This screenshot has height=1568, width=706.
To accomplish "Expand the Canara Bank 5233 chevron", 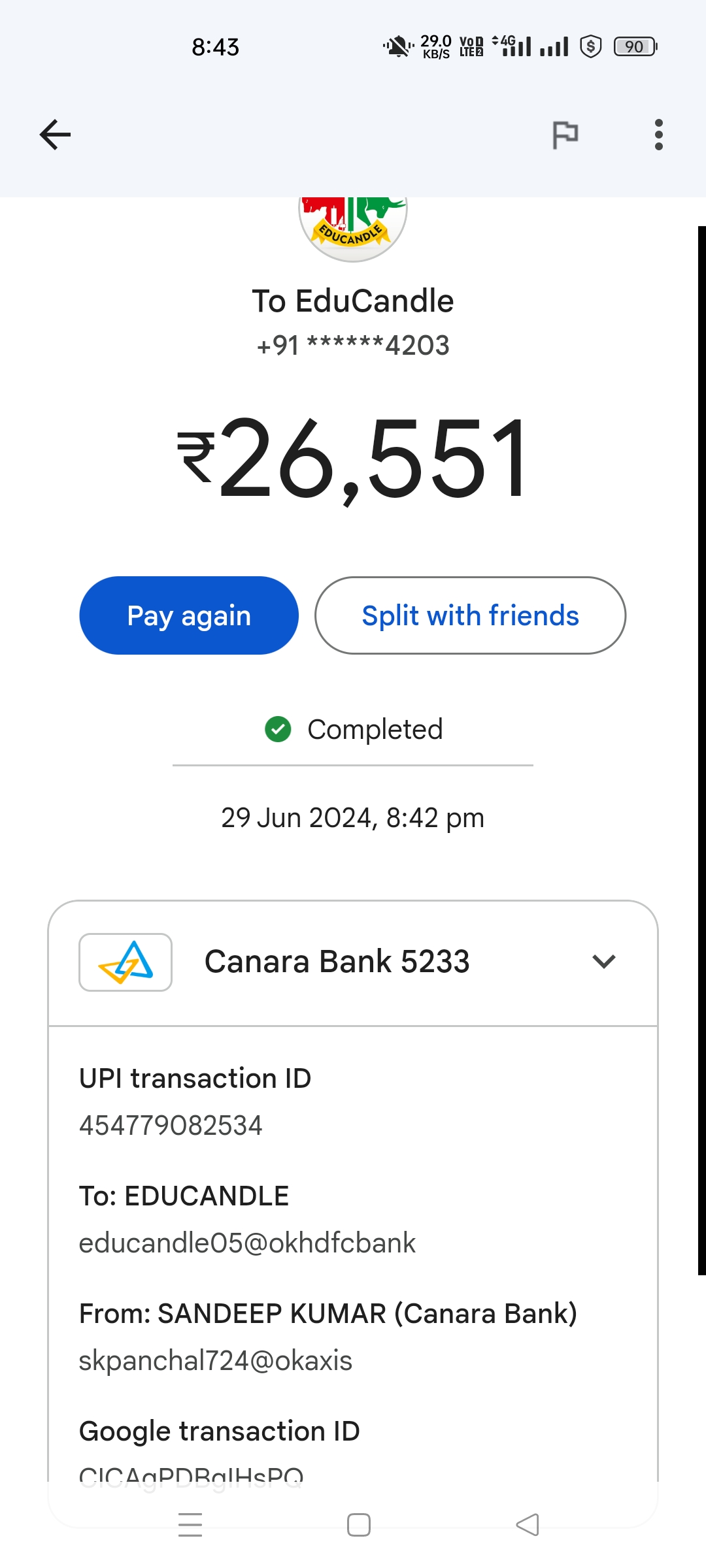I will [x=603, y=962].
